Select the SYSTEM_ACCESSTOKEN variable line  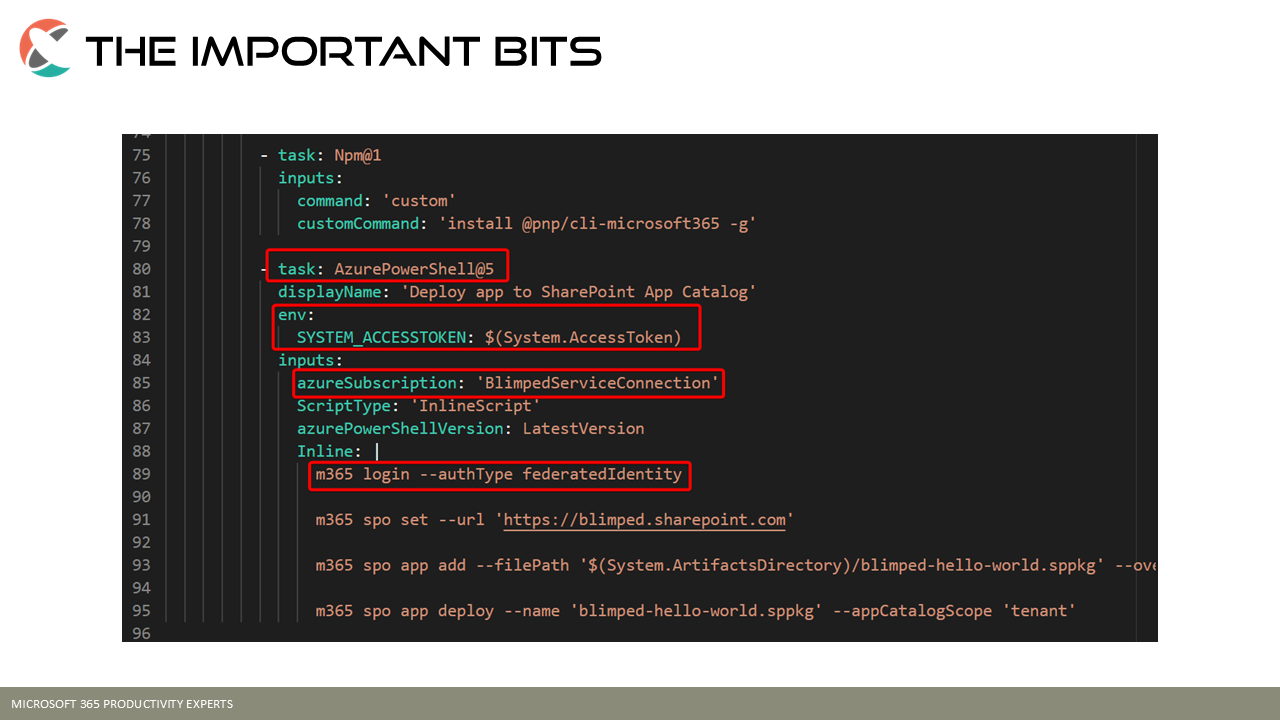[489, 338]
